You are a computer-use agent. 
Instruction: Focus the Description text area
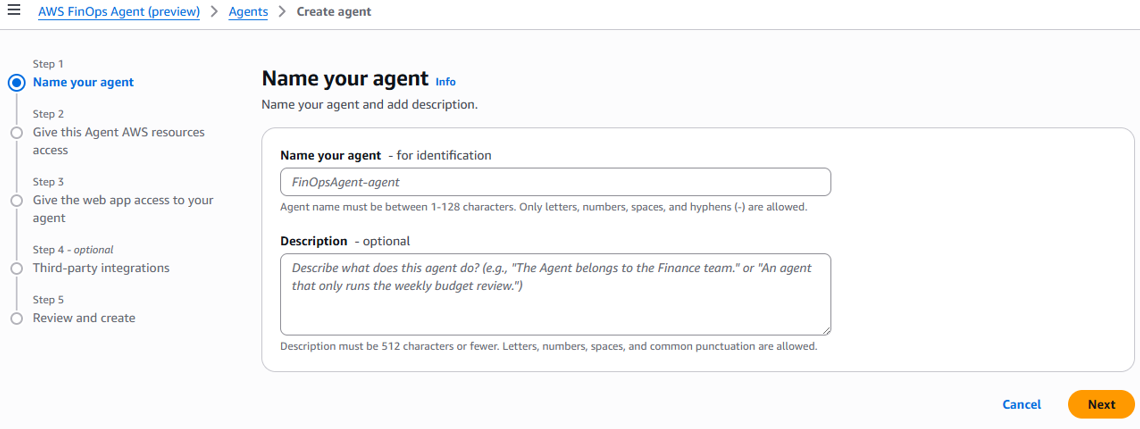pos(555,294)
